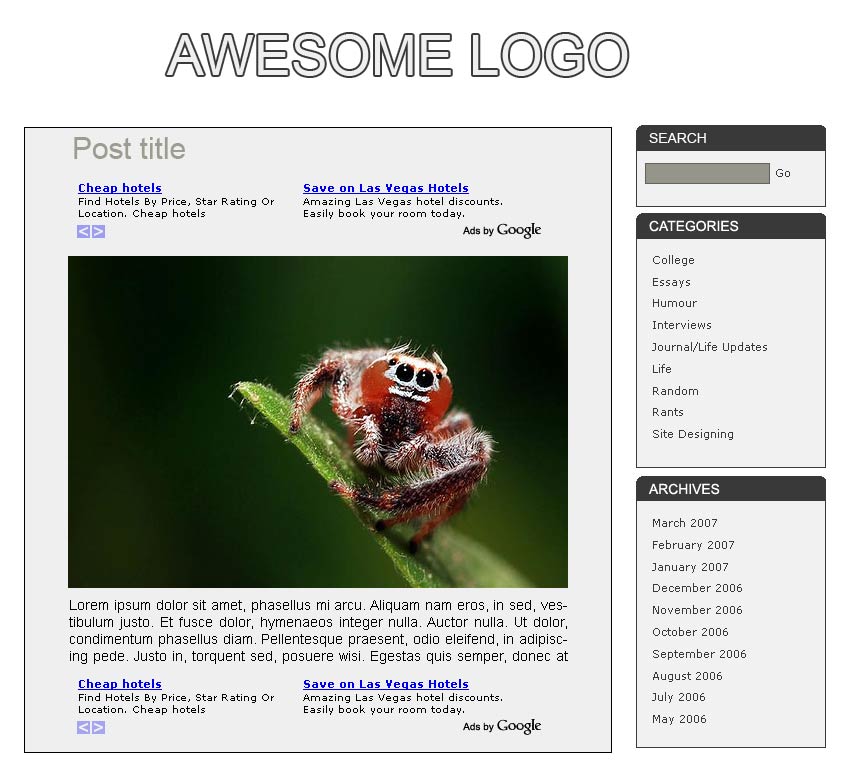
Task: Select the Journal/Life Updates category
Action: click(710, 347)
